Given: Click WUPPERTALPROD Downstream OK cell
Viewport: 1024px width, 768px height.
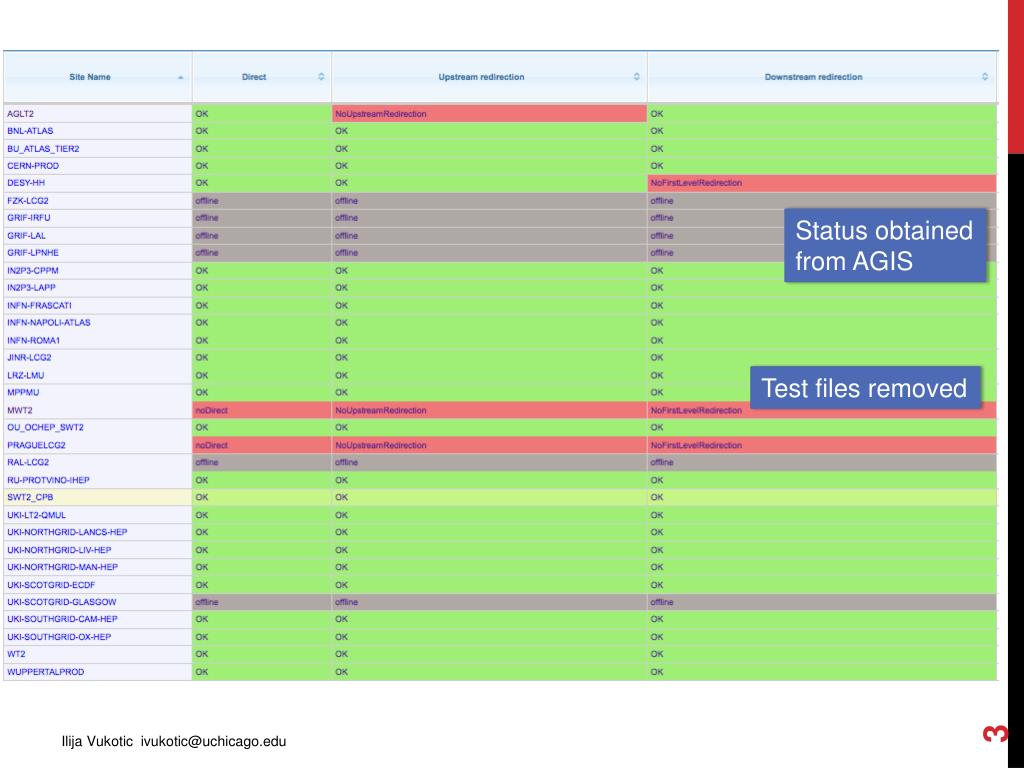Looking at the screenshot, I should (x=822, y=671).
